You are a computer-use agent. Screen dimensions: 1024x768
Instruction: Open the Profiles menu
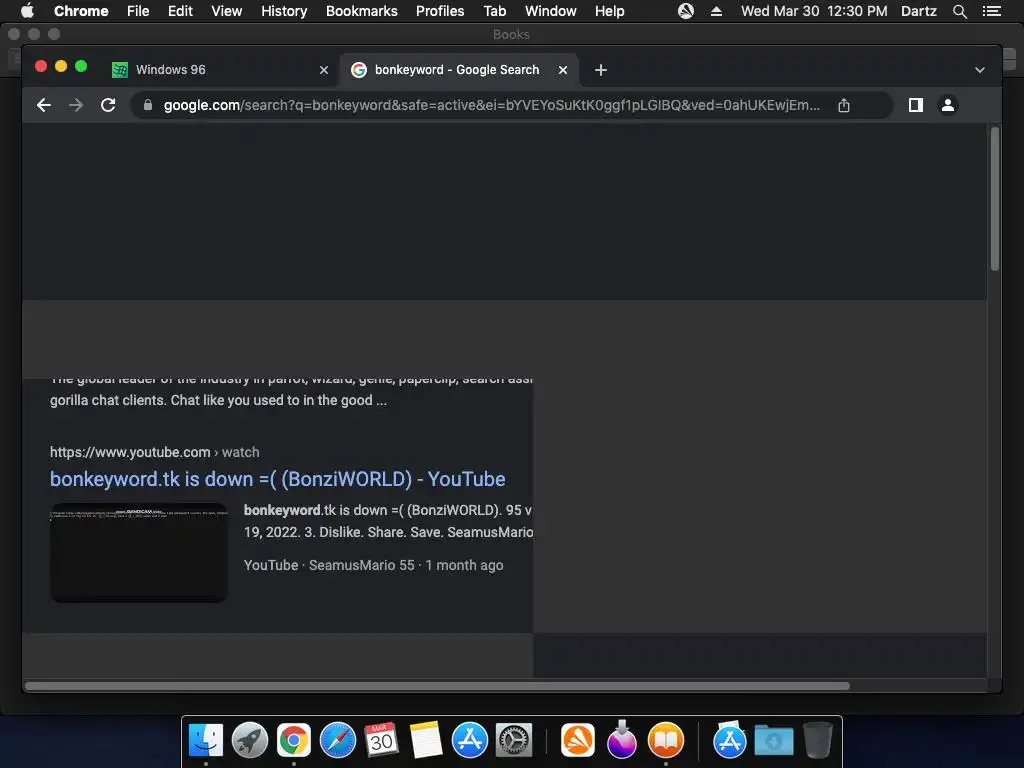coord(440,11)
